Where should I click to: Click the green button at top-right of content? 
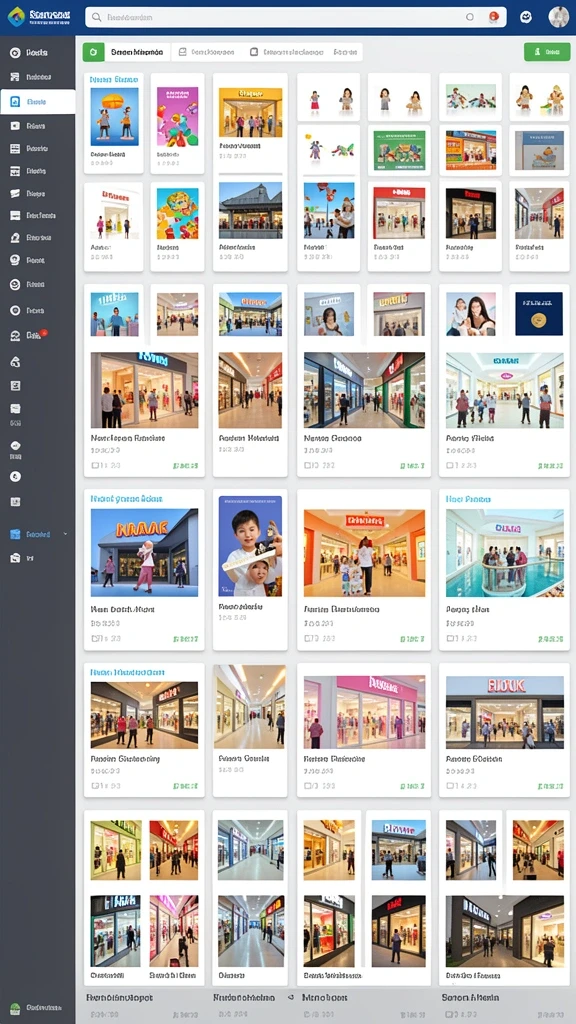point(547,52)
